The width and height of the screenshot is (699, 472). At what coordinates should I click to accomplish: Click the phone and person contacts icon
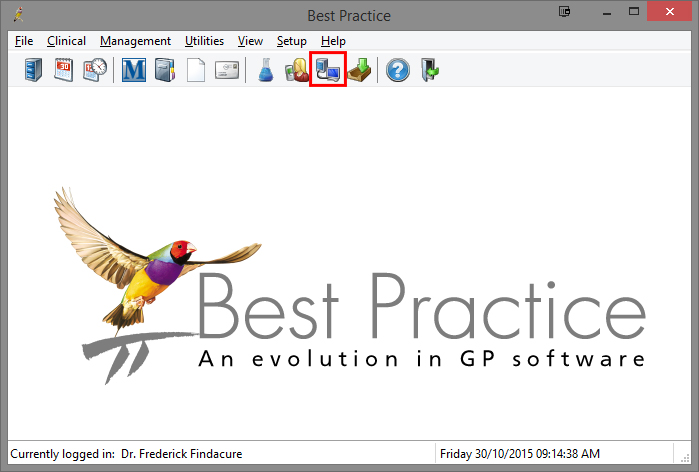297,71
